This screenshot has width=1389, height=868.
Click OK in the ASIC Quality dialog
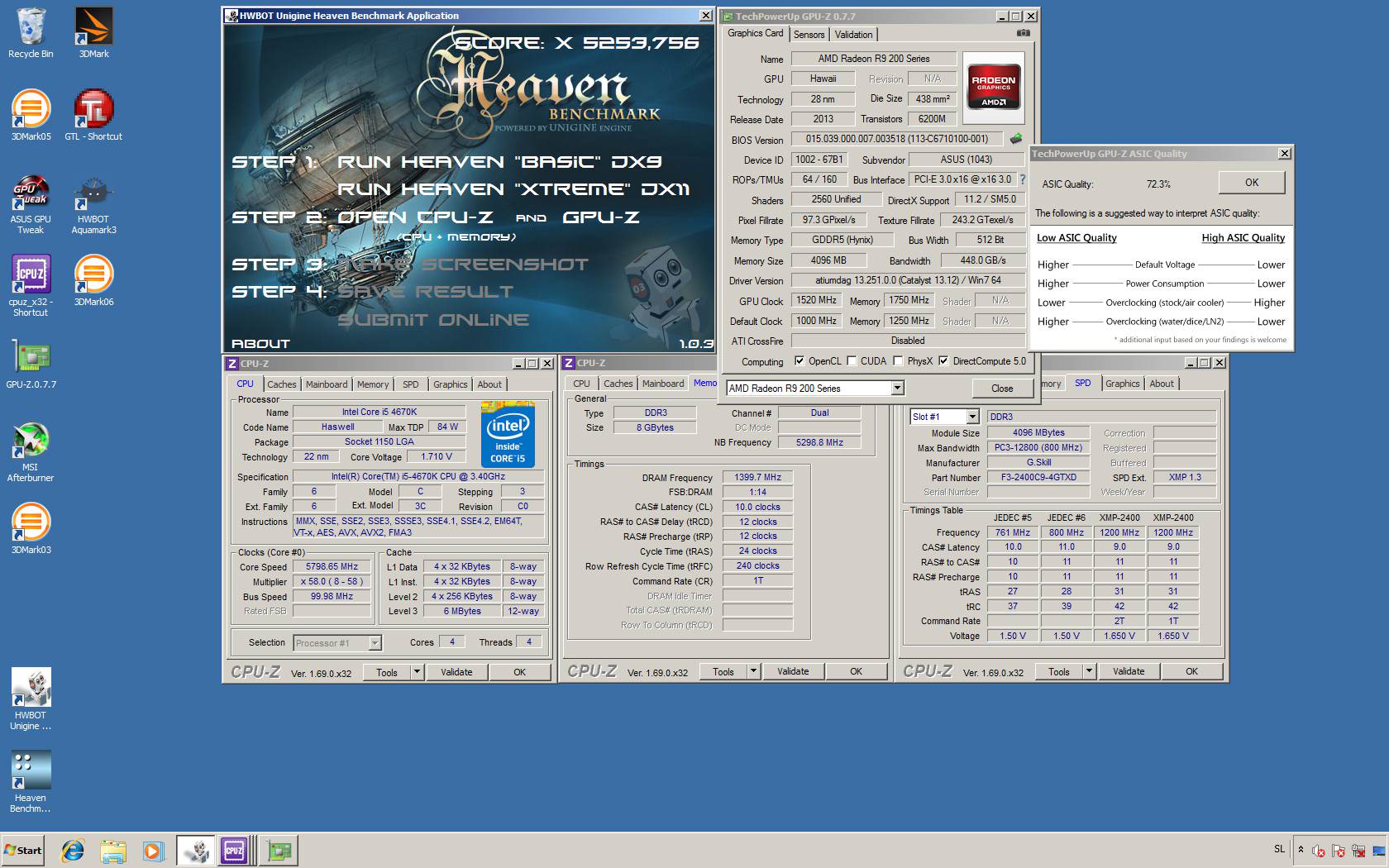tap(1252, 183)
